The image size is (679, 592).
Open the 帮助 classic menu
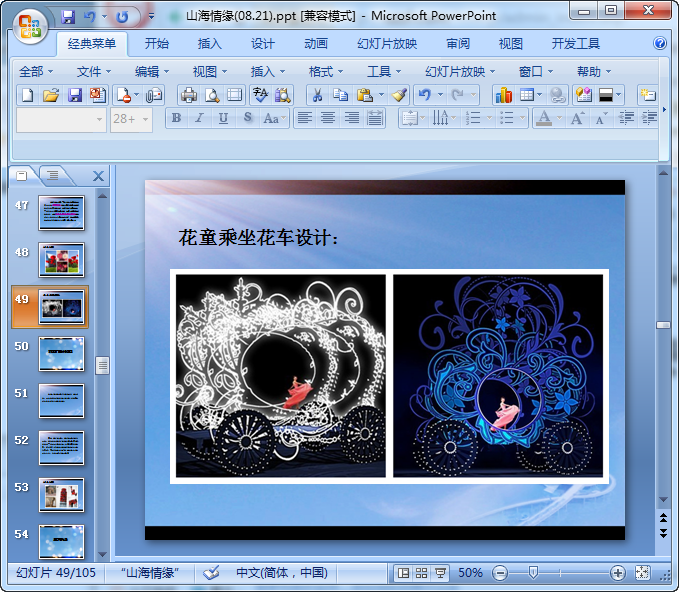594,71
